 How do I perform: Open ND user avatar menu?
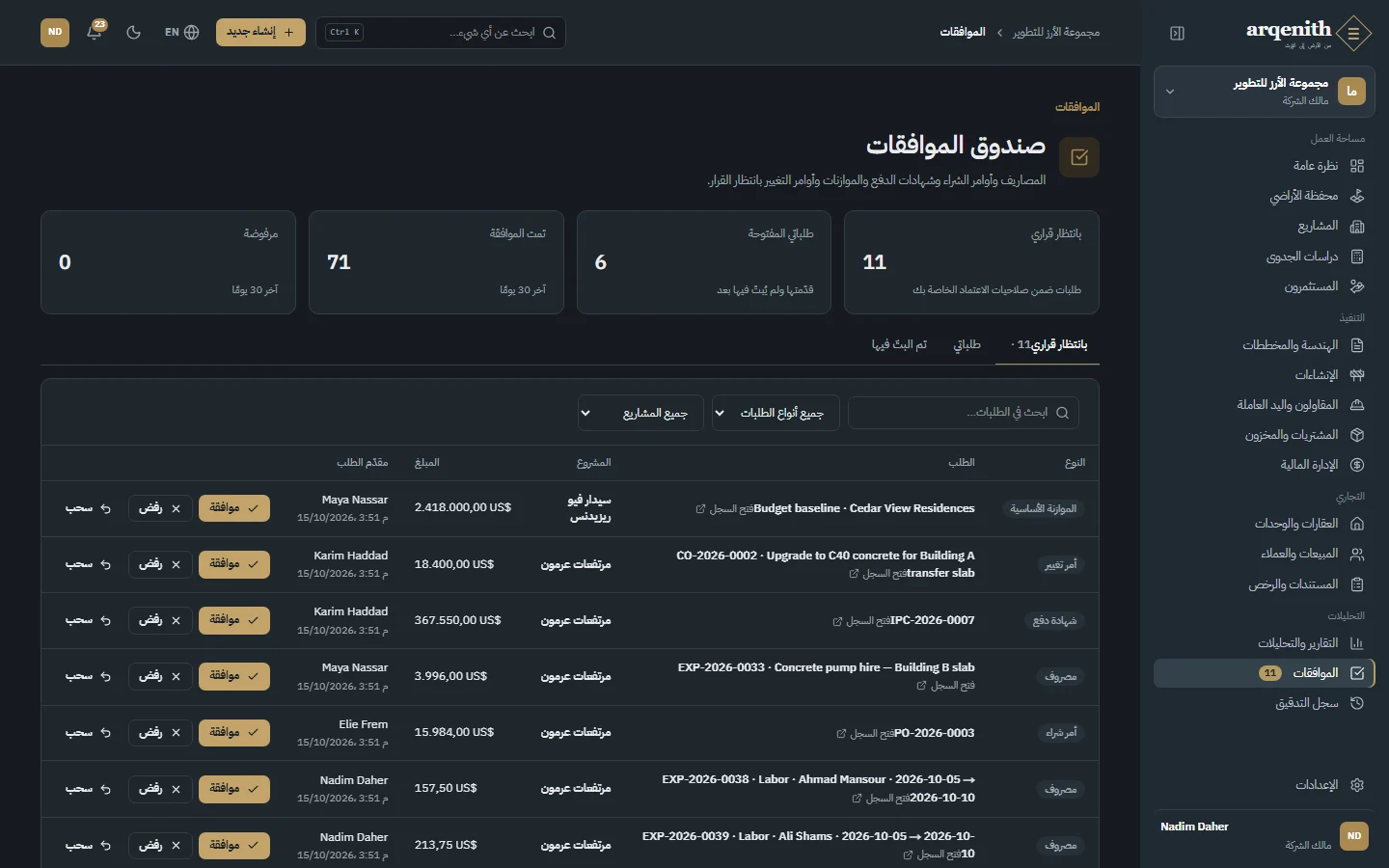point(55,32)
